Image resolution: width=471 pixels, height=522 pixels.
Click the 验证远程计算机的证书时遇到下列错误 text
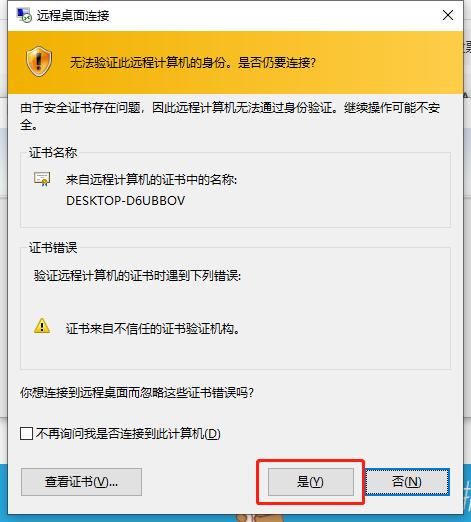[137, 275]
